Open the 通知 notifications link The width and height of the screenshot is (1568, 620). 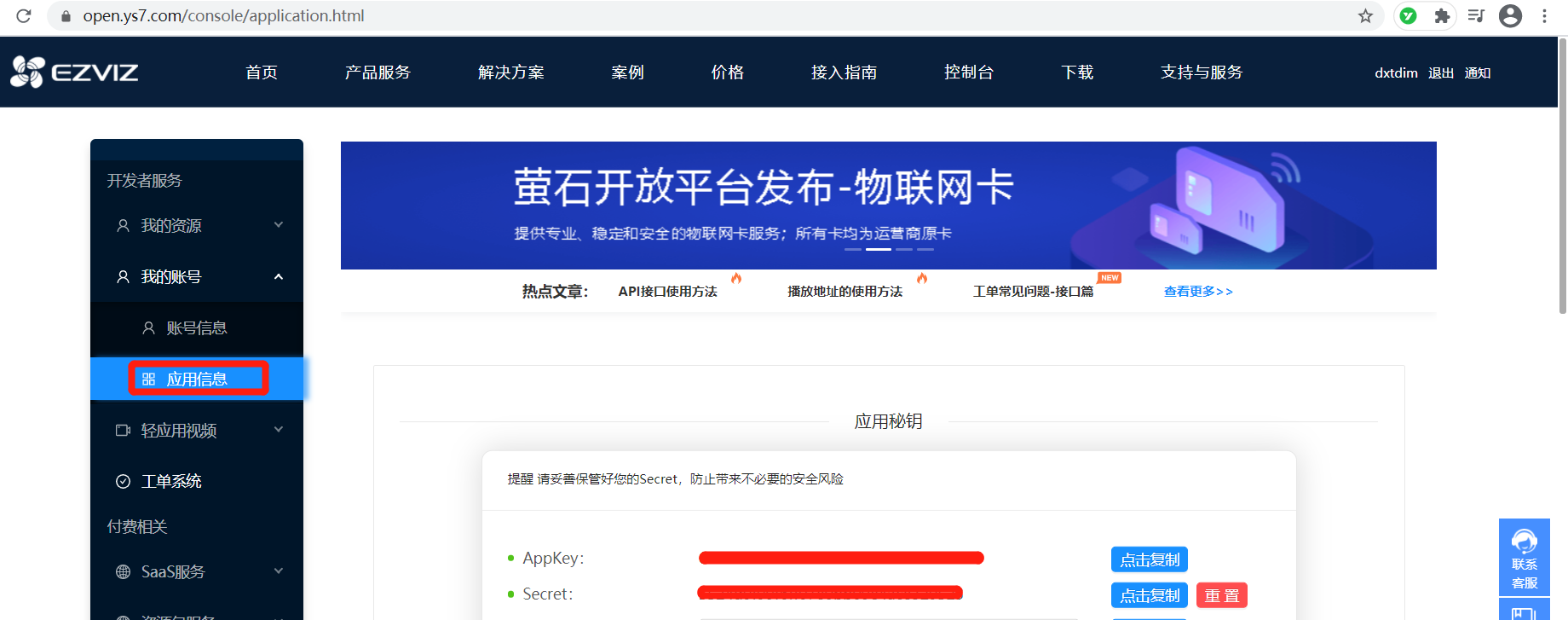(x=1478, y=73)
